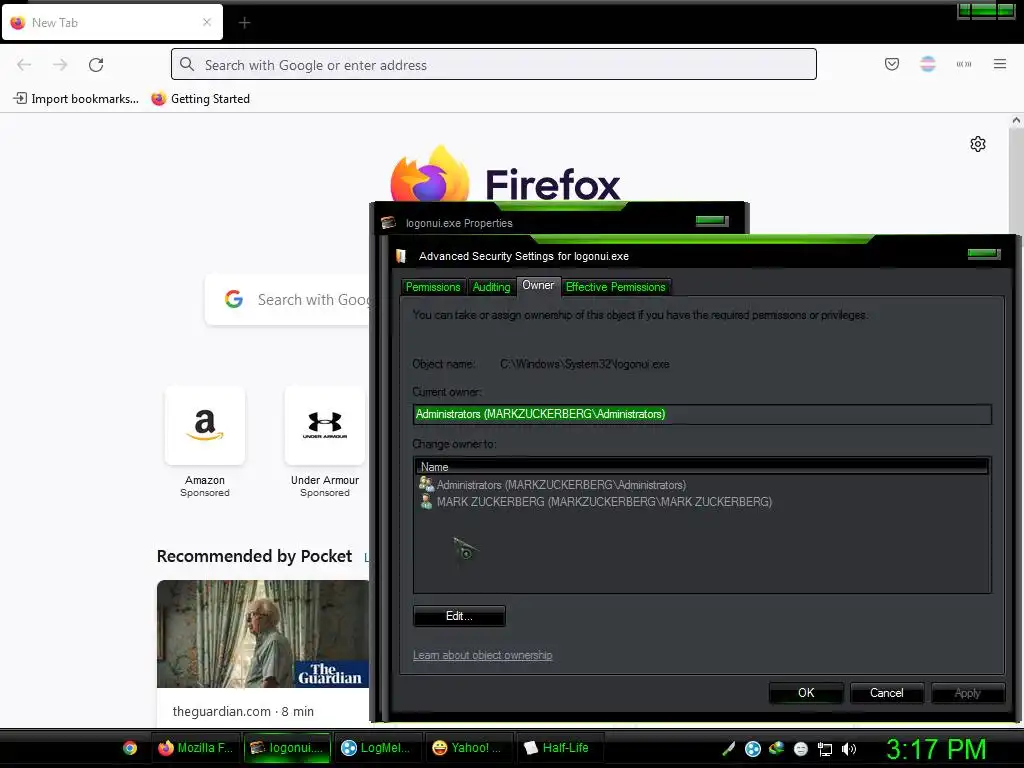Click Cancel in Advanced Security Settings
1024x768 pixels.
point(886,693)
